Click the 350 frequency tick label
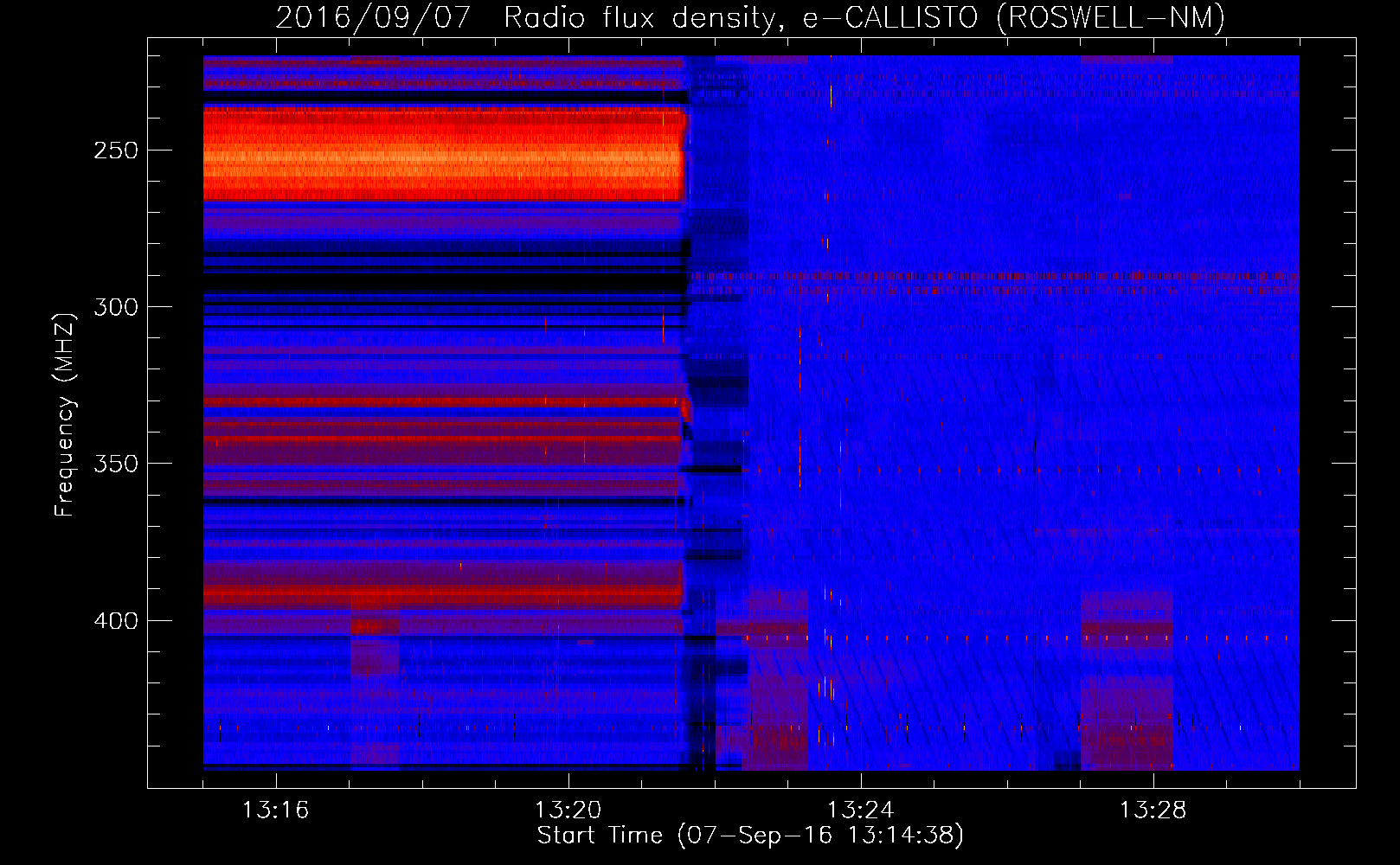This screenshot has width=1400, height=865. coord(116,464)
